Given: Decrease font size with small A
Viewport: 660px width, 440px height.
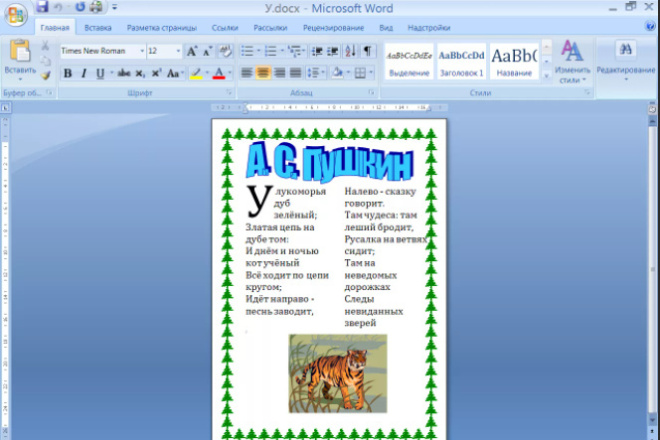Looking at the screenshot, I should (x=207, y=51).
